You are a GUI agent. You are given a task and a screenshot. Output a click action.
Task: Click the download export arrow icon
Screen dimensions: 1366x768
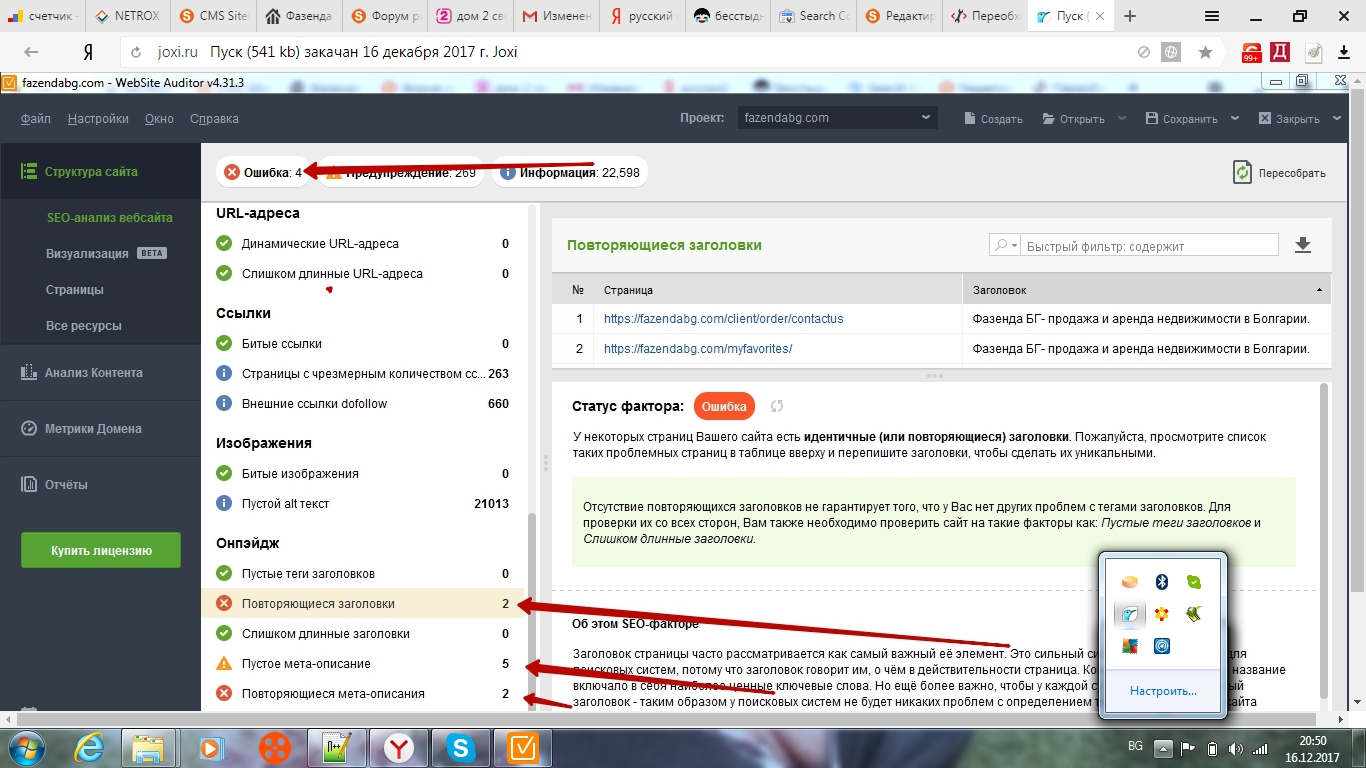(x=1302, y=245)
